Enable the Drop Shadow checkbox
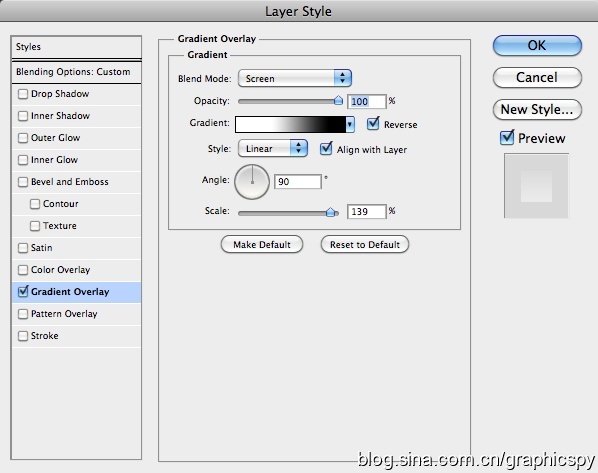Viewport: 598px width, 473px height. click(x=23, y=94)
